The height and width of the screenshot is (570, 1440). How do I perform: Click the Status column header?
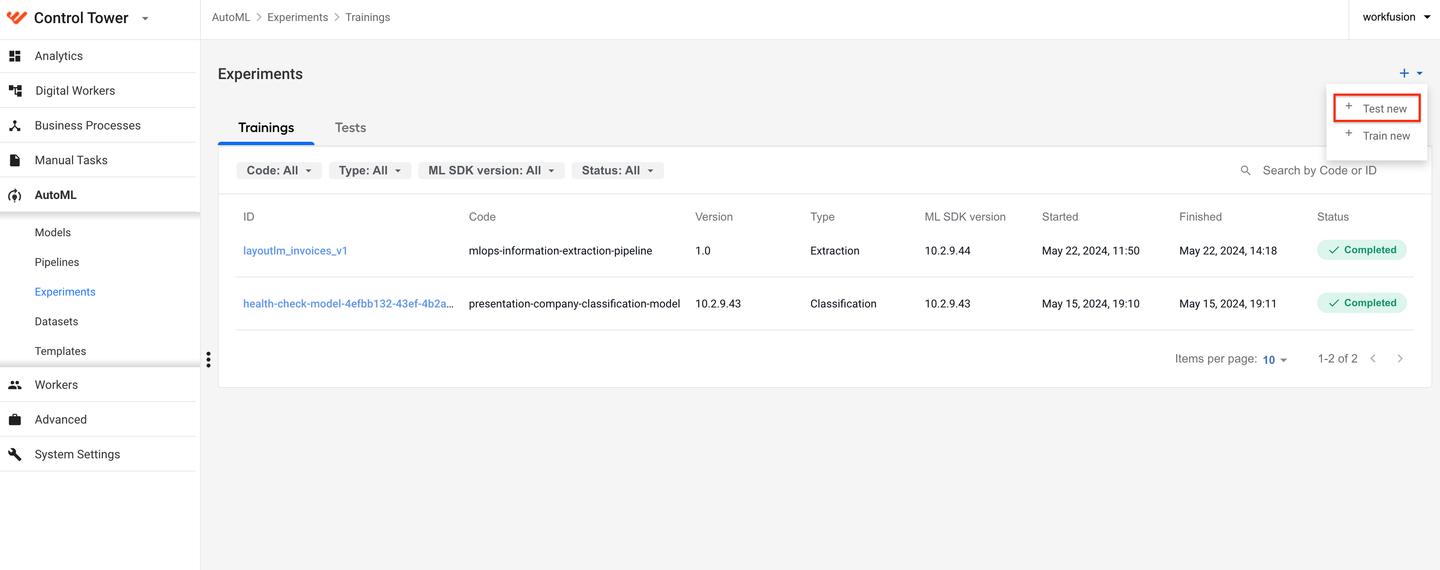pos(1333,217)
